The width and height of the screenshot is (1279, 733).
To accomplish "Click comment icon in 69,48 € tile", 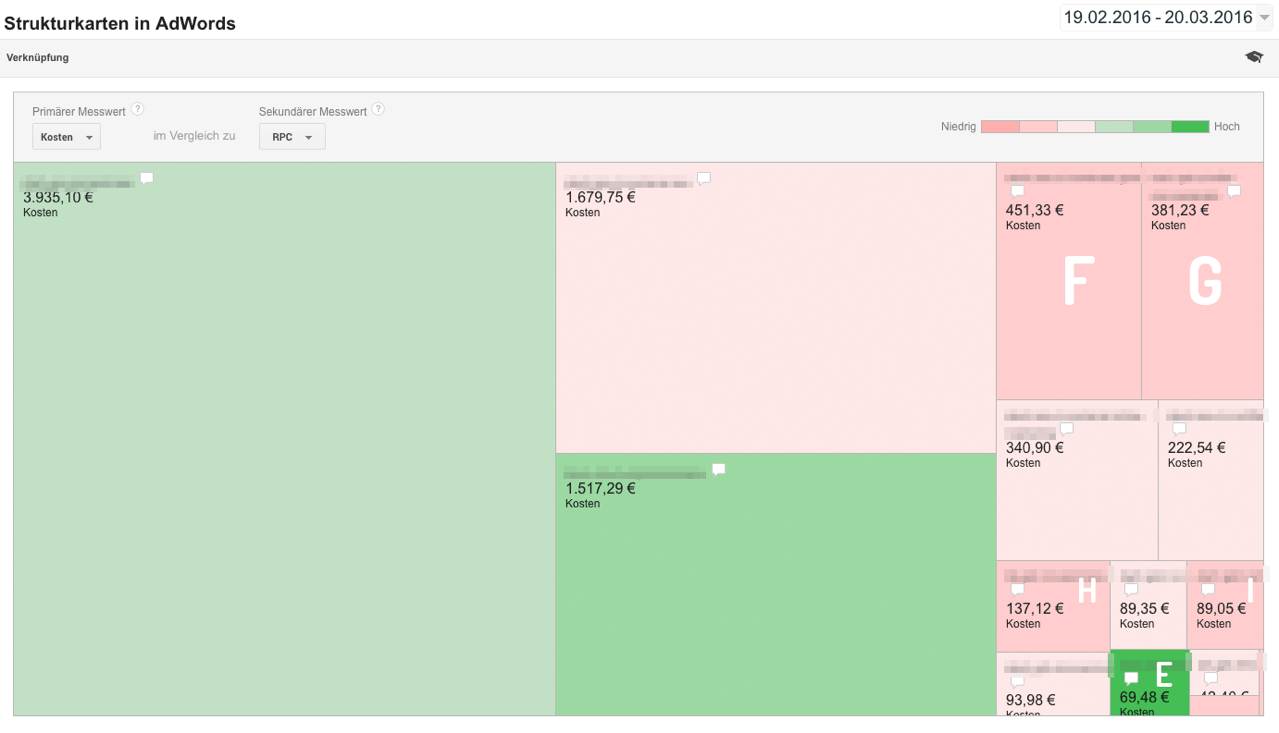I will (x=1131, y=679).
